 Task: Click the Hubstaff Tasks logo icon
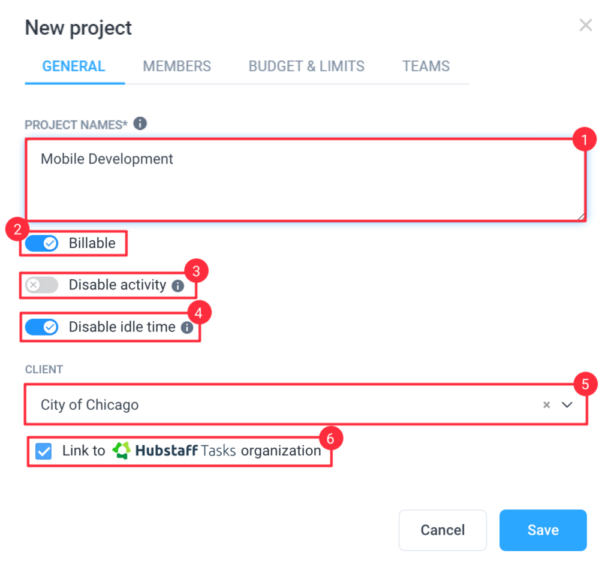(121, 450)
